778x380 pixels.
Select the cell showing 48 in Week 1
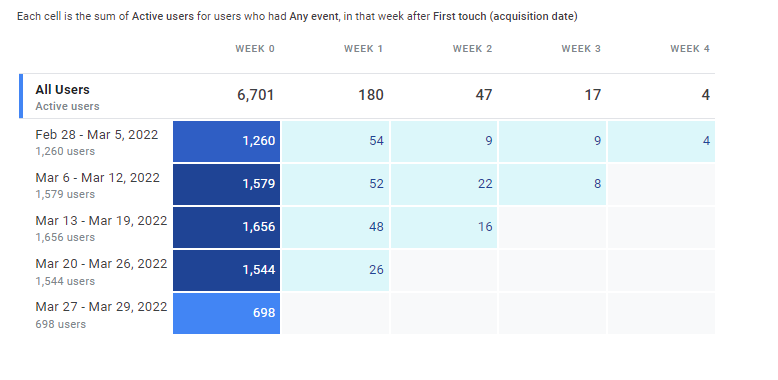335,227
